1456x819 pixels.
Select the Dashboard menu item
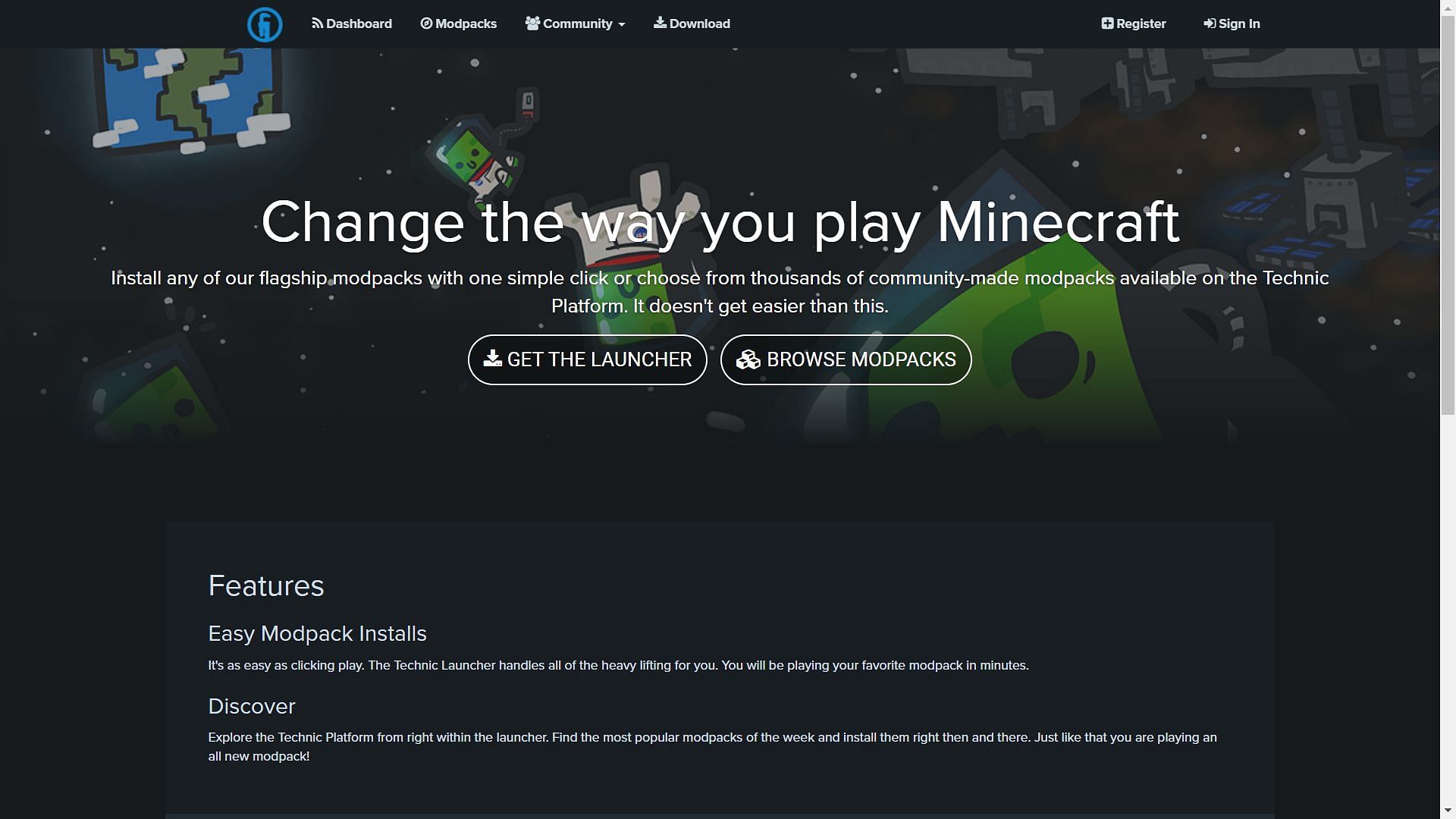[x=351, y=23]
